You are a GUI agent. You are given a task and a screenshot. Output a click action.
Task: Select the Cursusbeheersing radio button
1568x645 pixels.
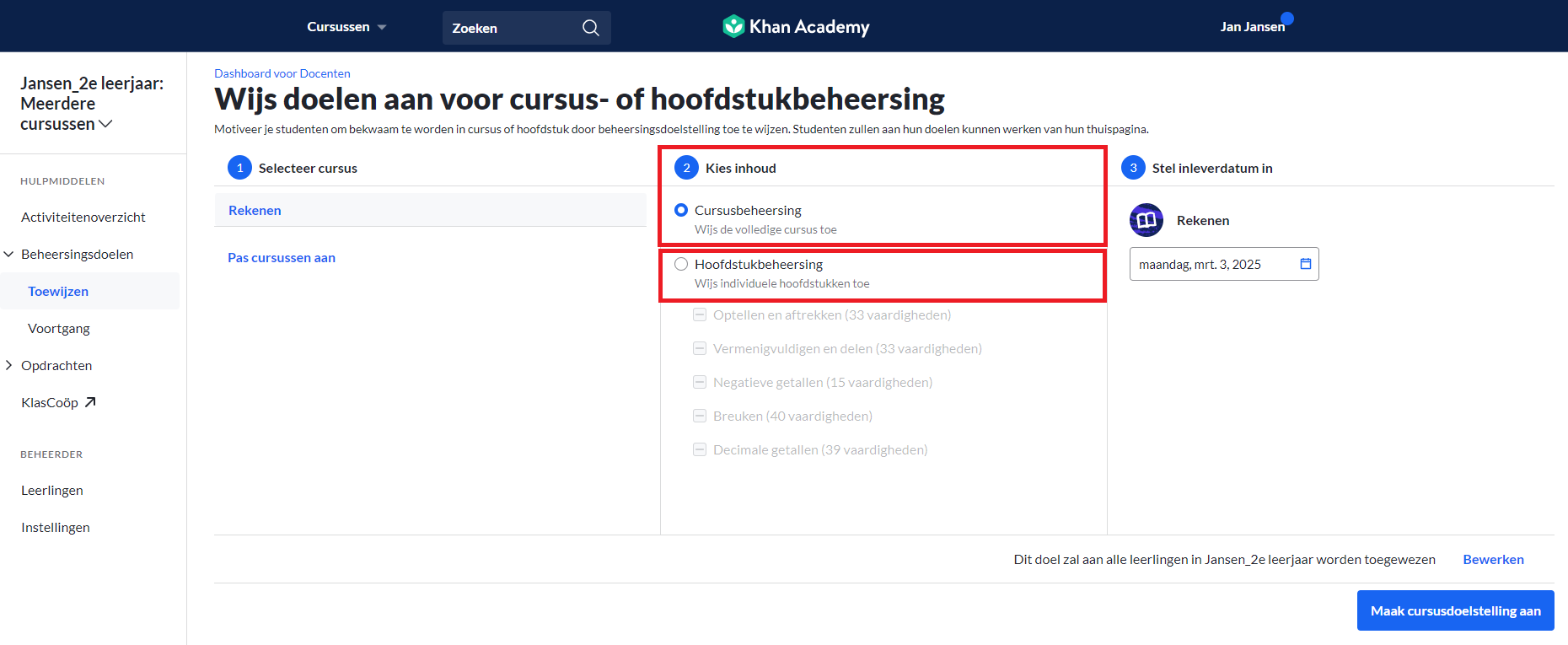681,210
